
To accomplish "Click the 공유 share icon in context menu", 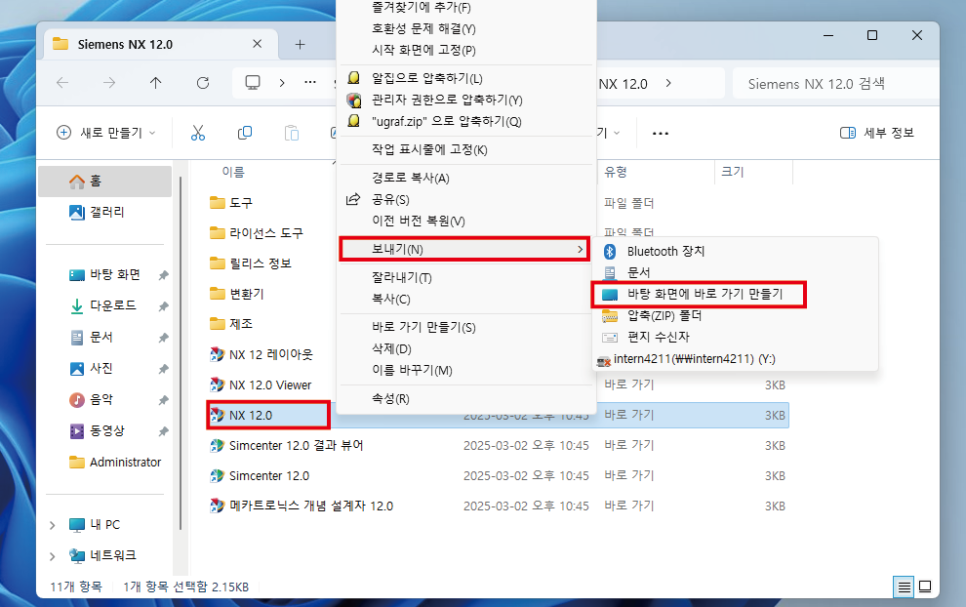I will [353, 199].
